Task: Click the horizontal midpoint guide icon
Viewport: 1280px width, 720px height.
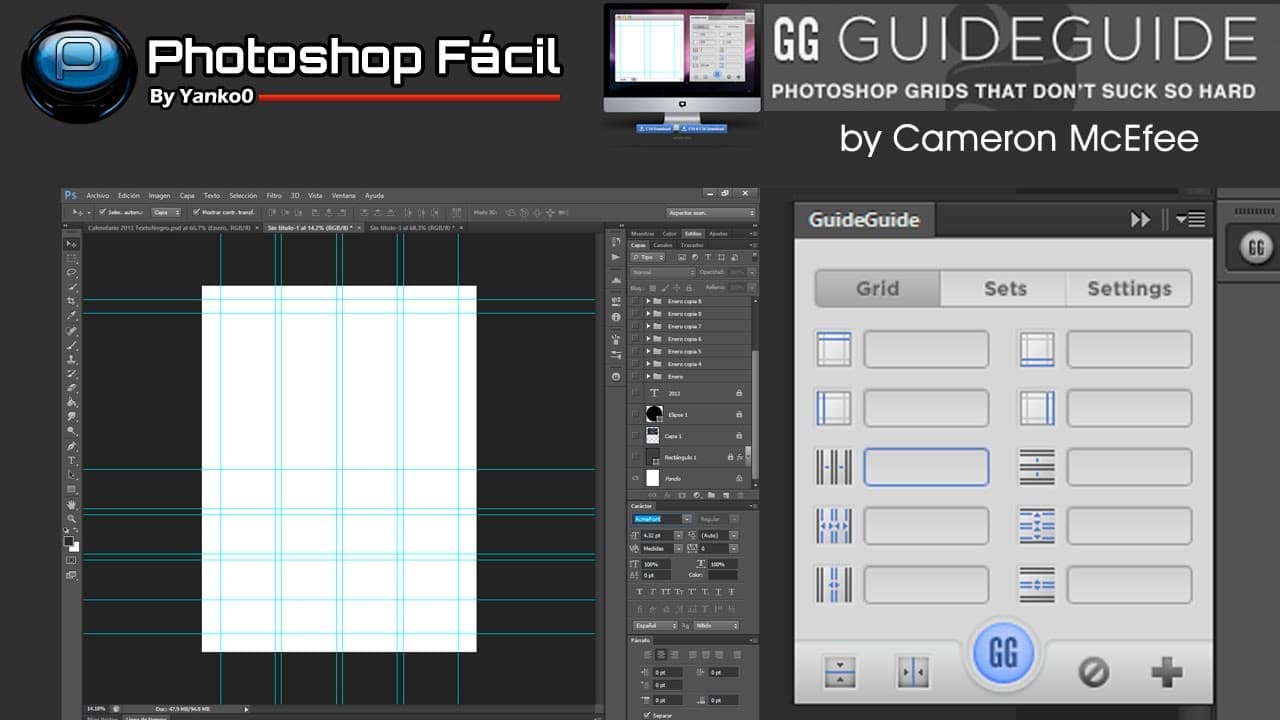Action: pos(840,673)
